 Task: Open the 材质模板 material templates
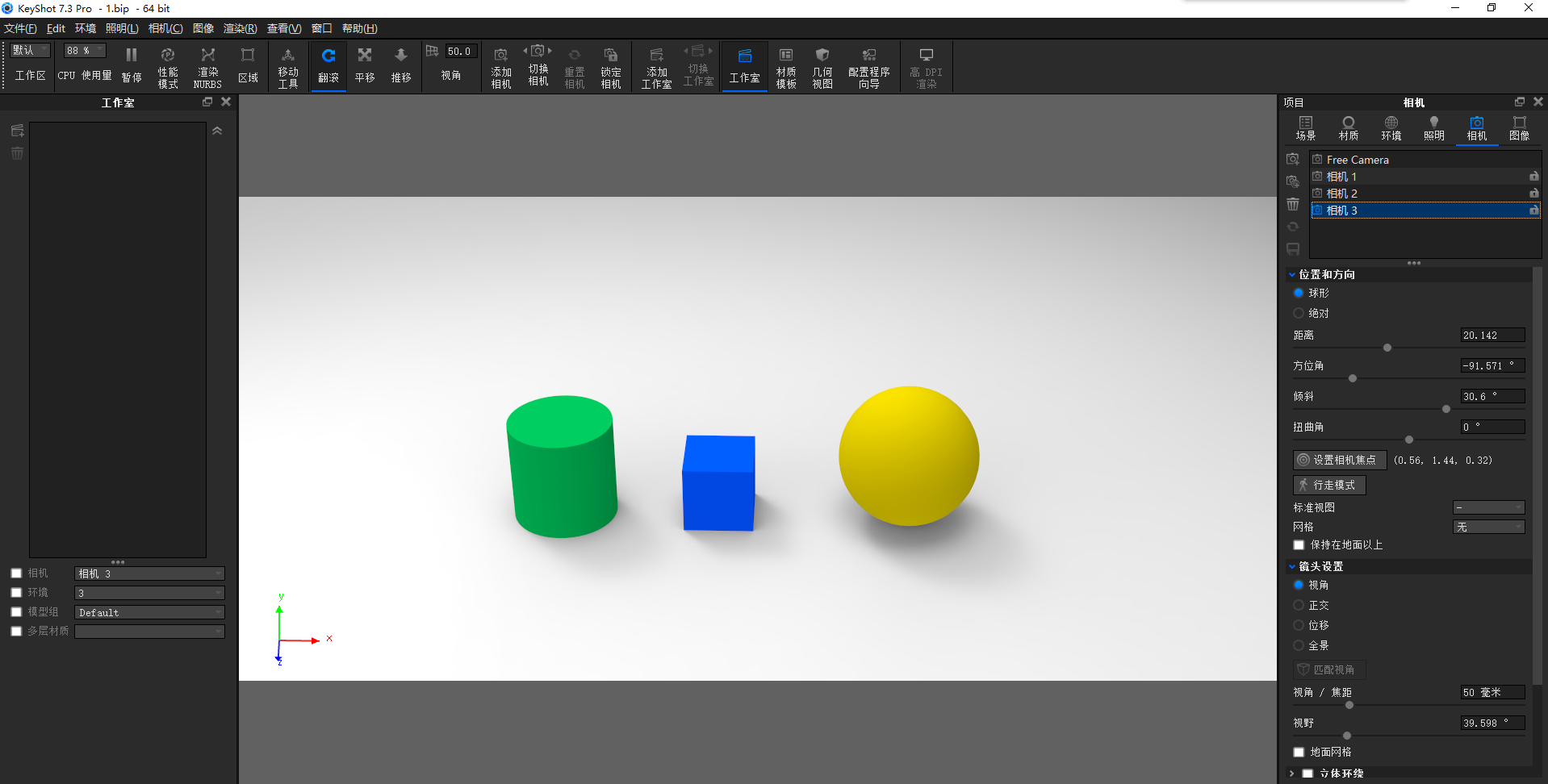click(786, 66)
